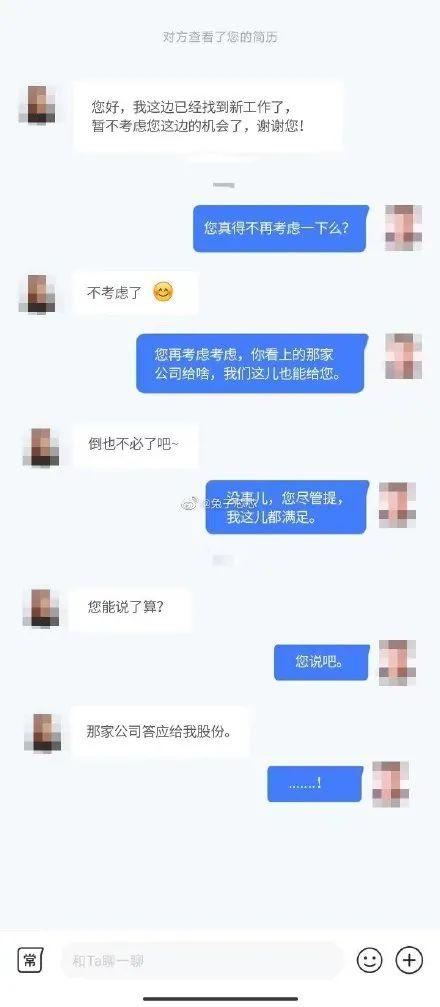Tap the smiling emoji in '不考虑了' message
440x1007 pixels.
point(163,293)
